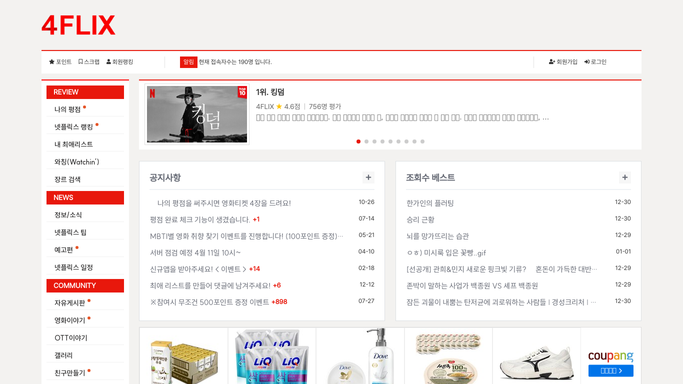Open 장르 검색 sidebar item
The width and height of the screenshot is (683, 384).
(x=68, y=179)
